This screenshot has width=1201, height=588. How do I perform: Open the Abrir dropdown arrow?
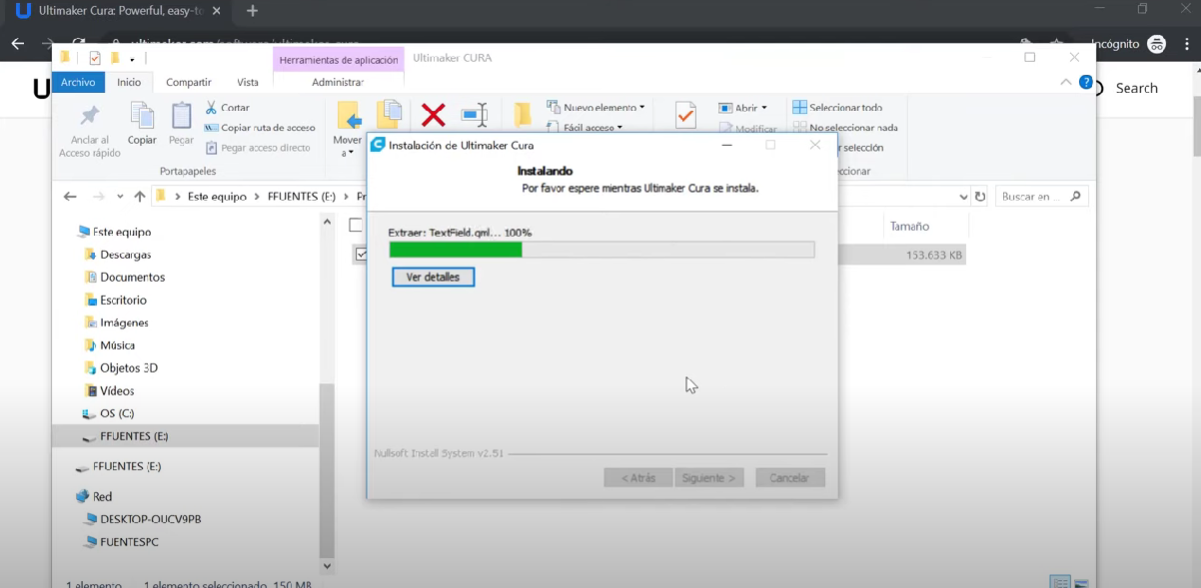pos(764,108)
